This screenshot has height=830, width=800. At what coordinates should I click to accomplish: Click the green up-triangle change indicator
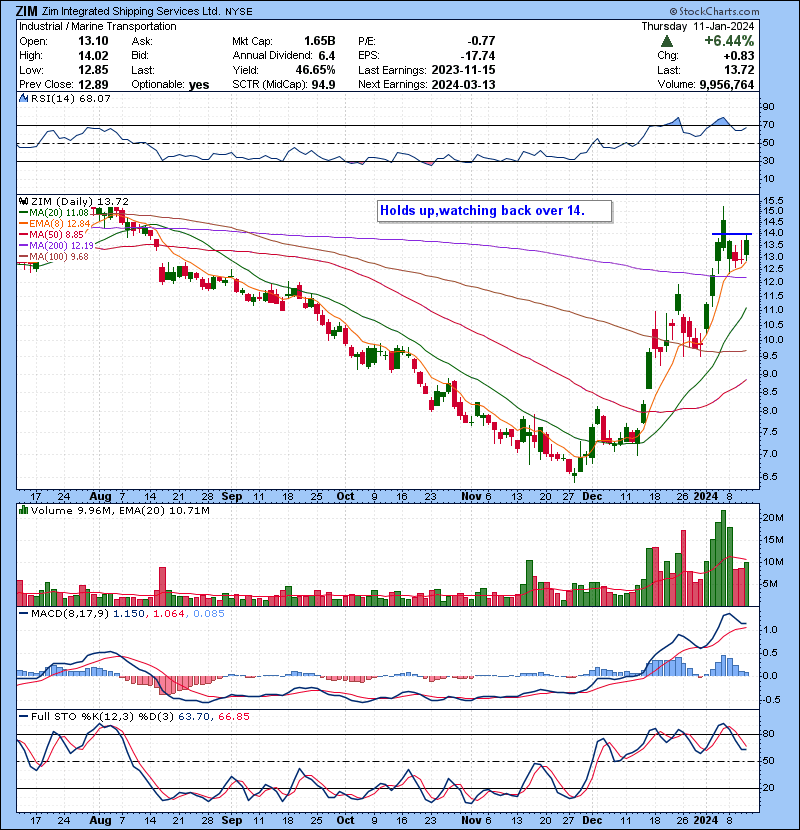click(667, 41)
